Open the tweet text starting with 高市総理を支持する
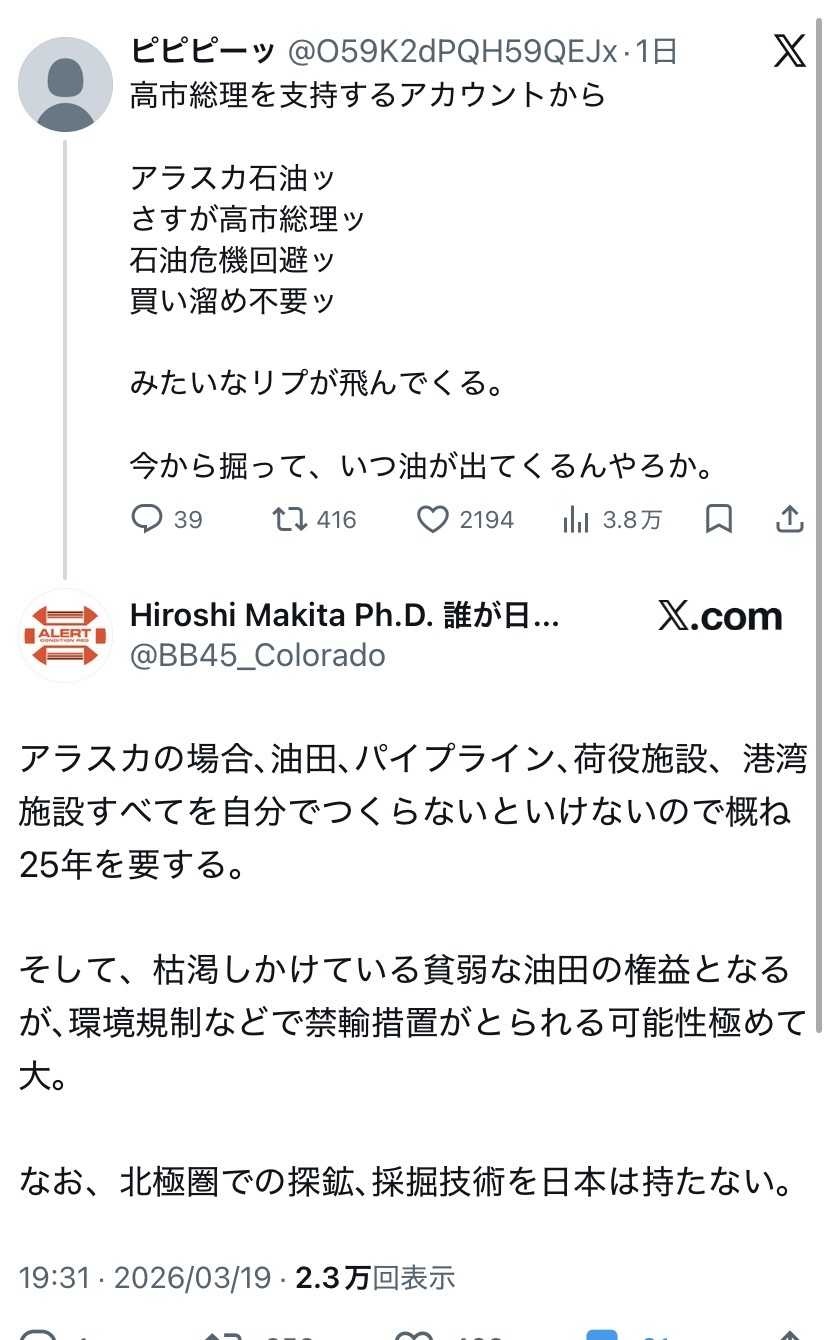828x1340 pixels. click(x=368, y=94)
